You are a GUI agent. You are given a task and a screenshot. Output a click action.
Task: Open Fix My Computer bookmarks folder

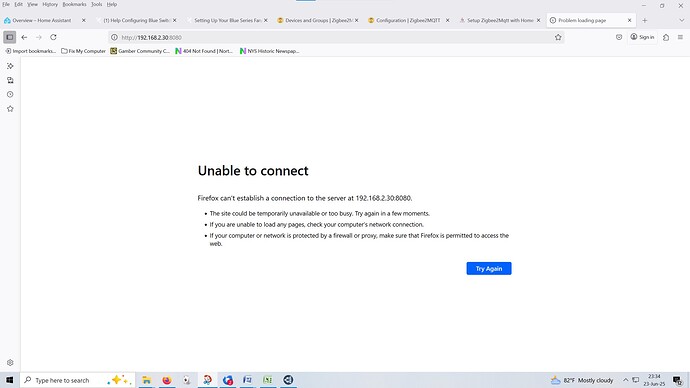coord(84,51)
